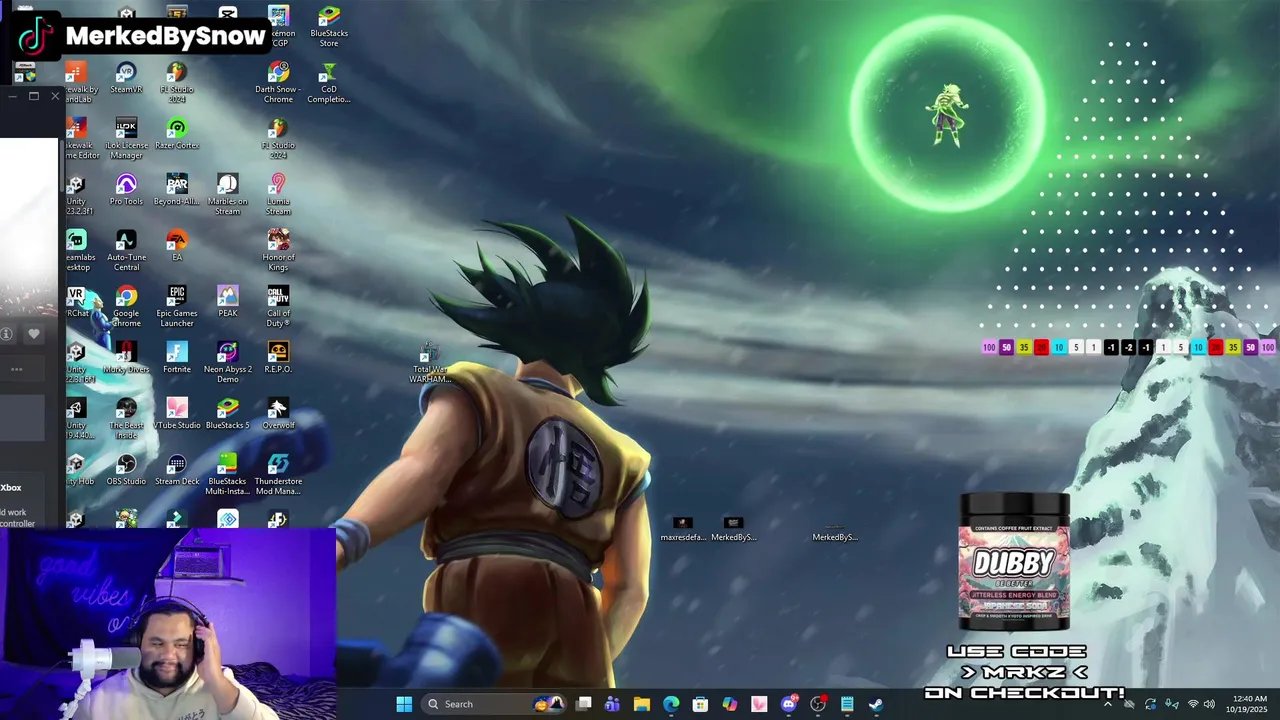Open the PEAK game shortcut
This screenshot has height=720, width=1280.
click(x=228, y=302)
